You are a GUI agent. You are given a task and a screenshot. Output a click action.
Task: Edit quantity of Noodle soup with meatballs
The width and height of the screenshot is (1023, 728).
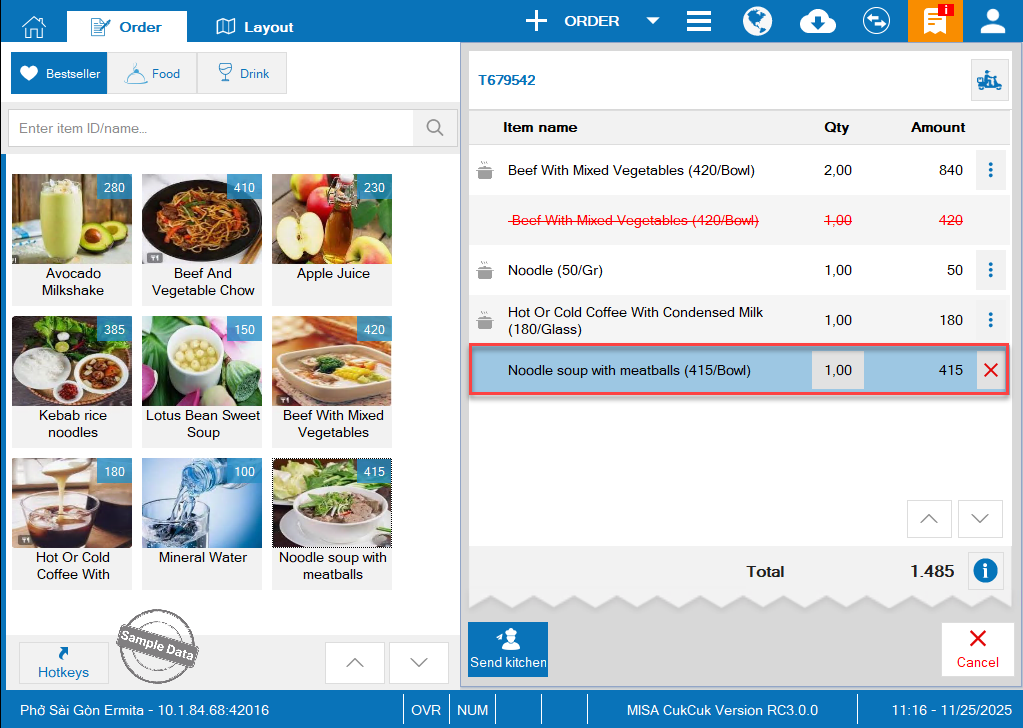pyautogui.click(x=837, y=370)
